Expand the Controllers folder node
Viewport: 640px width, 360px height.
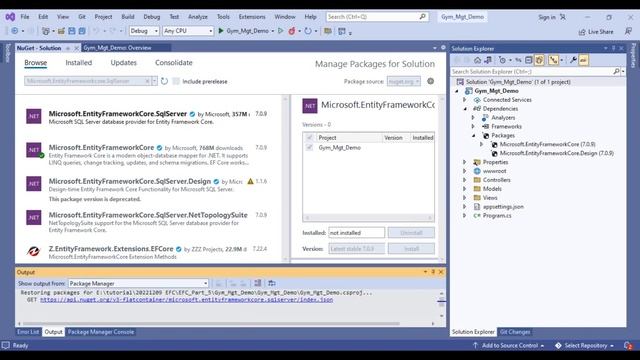tap(465, 180)
